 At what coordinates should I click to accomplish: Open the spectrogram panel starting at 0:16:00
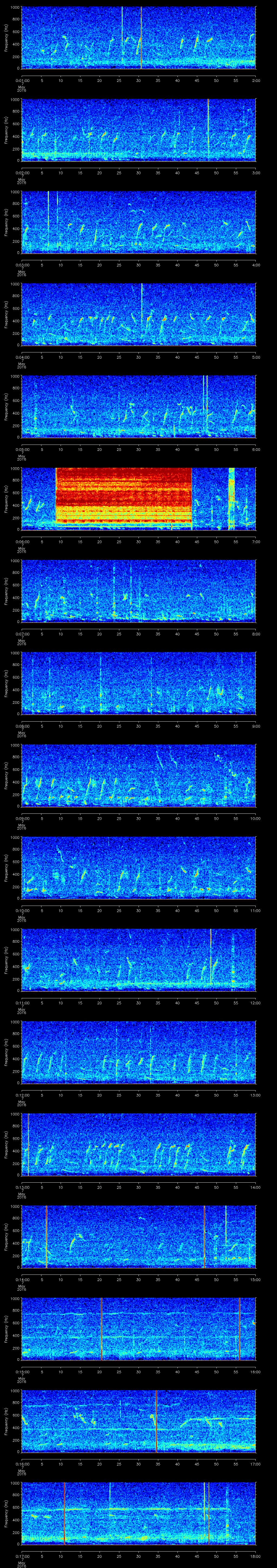pos(139,1421)
